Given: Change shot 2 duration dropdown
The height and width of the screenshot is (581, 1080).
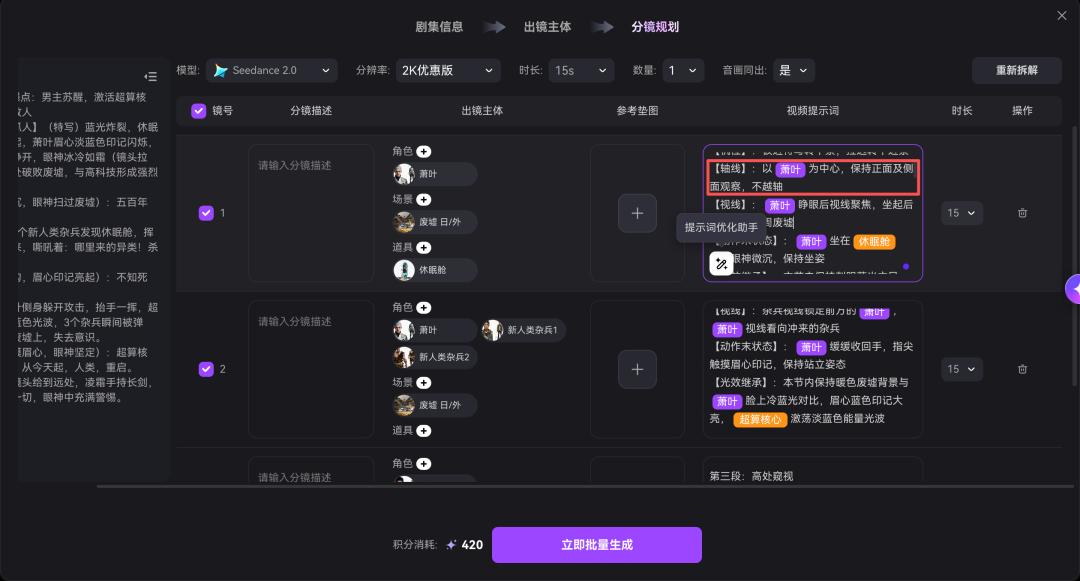Looking at the screenshot, I should click(962, 369).
